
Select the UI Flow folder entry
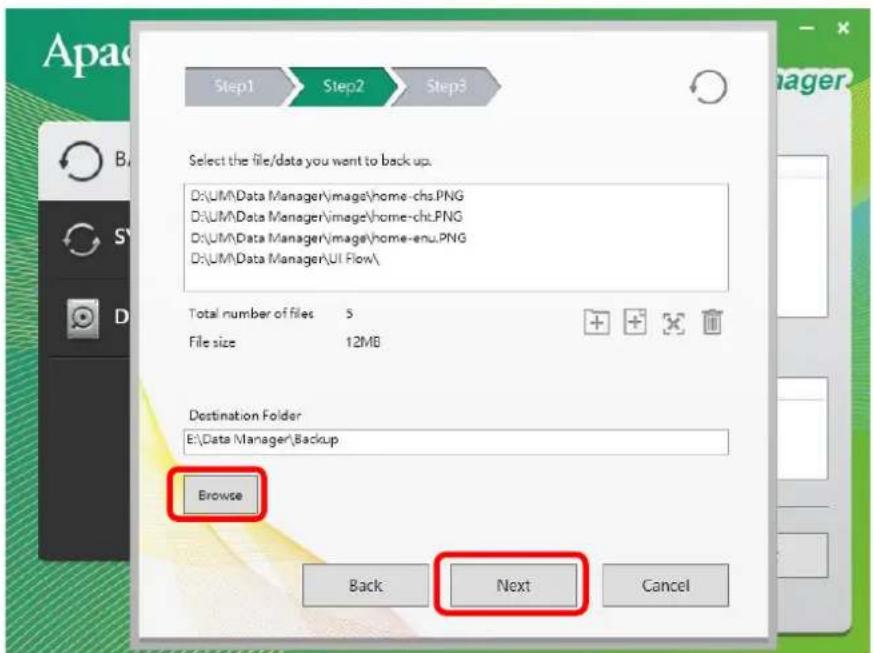(285, 259)
